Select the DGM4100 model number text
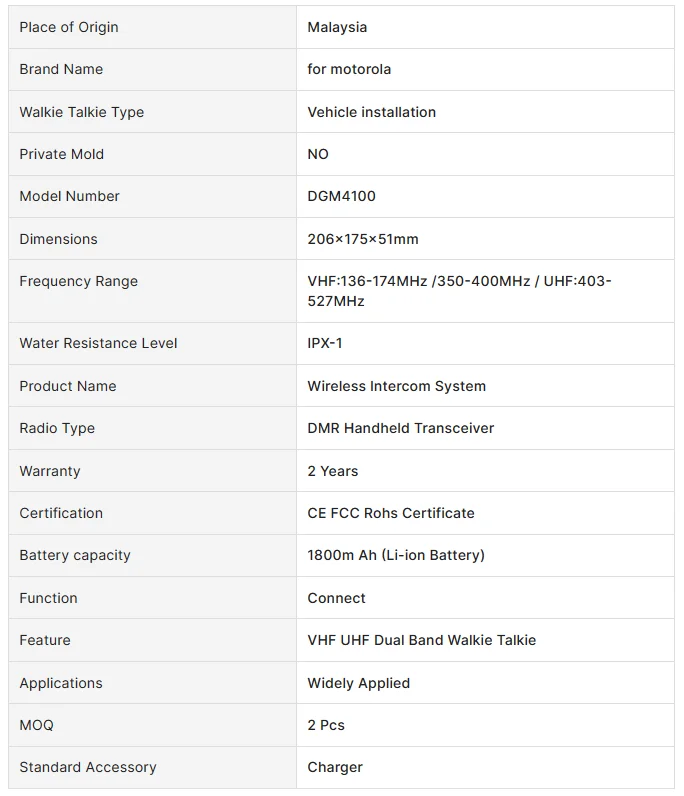 point(341,196)
